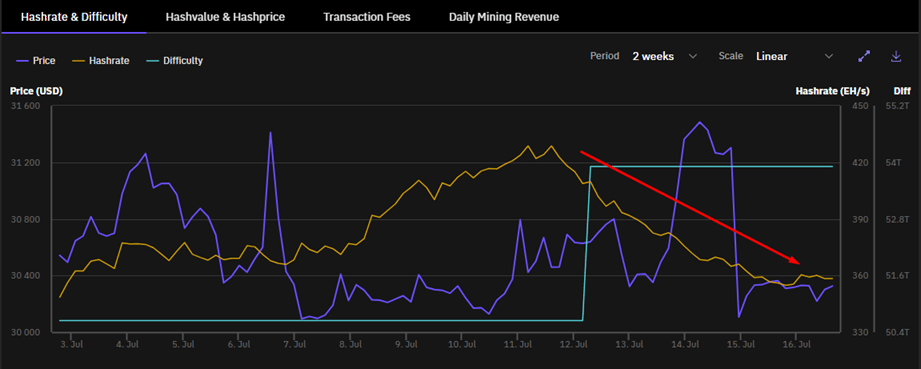
Task: Click the 10. Jul date label
Action: click(462, 344)
